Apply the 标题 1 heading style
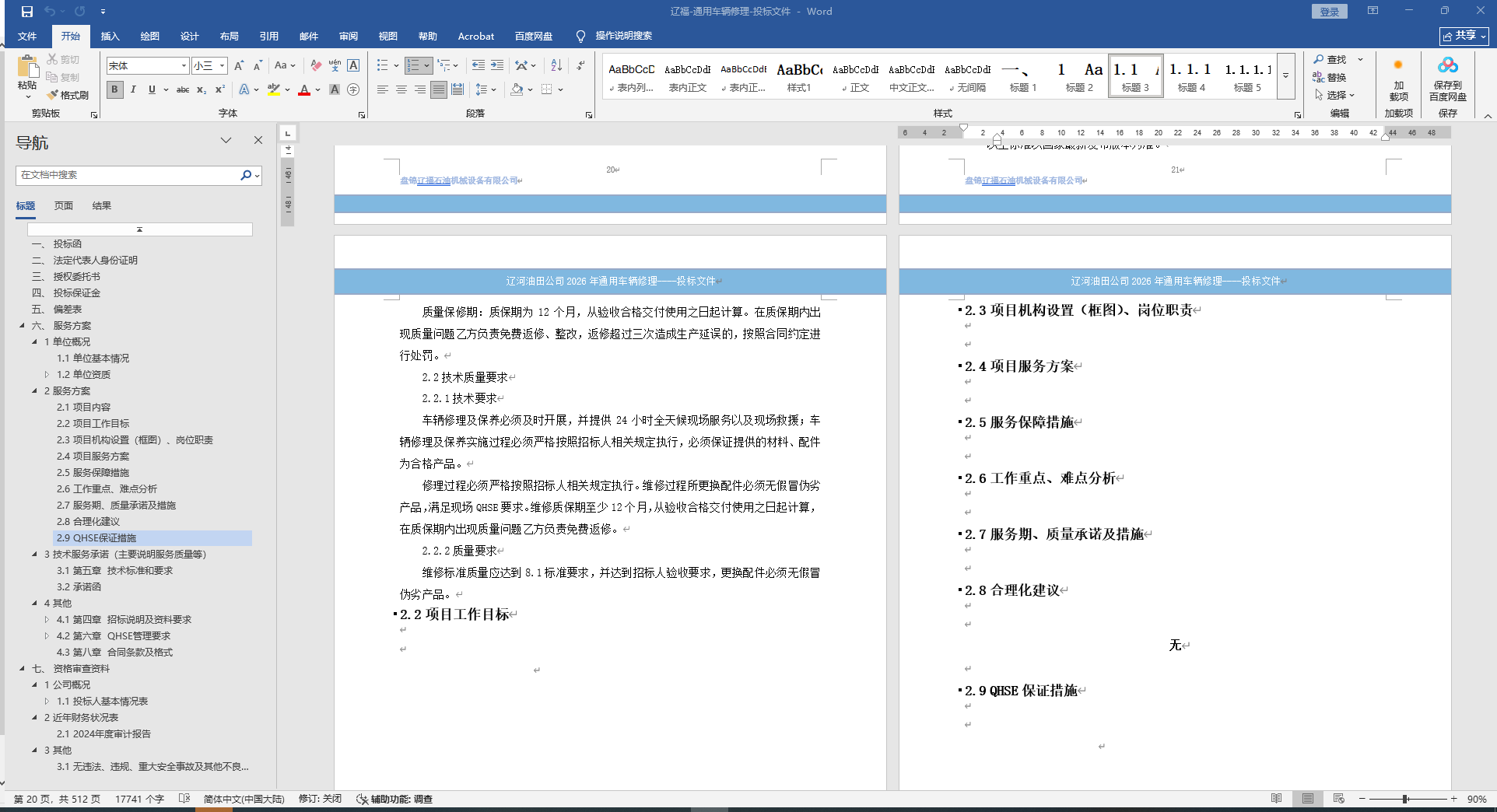Viewport: 1497px width, 812px height. 1023,76
